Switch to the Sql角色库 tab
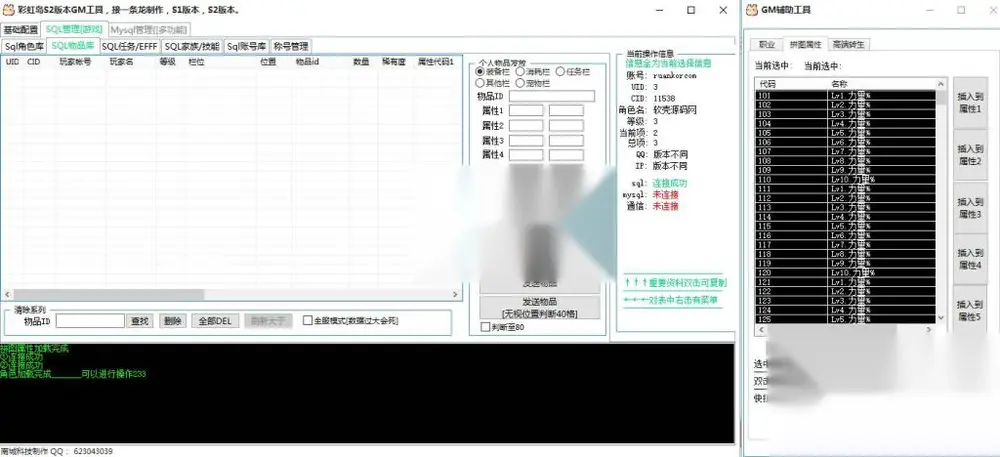Screen dimensions: 1000x457 coord(24,46)
